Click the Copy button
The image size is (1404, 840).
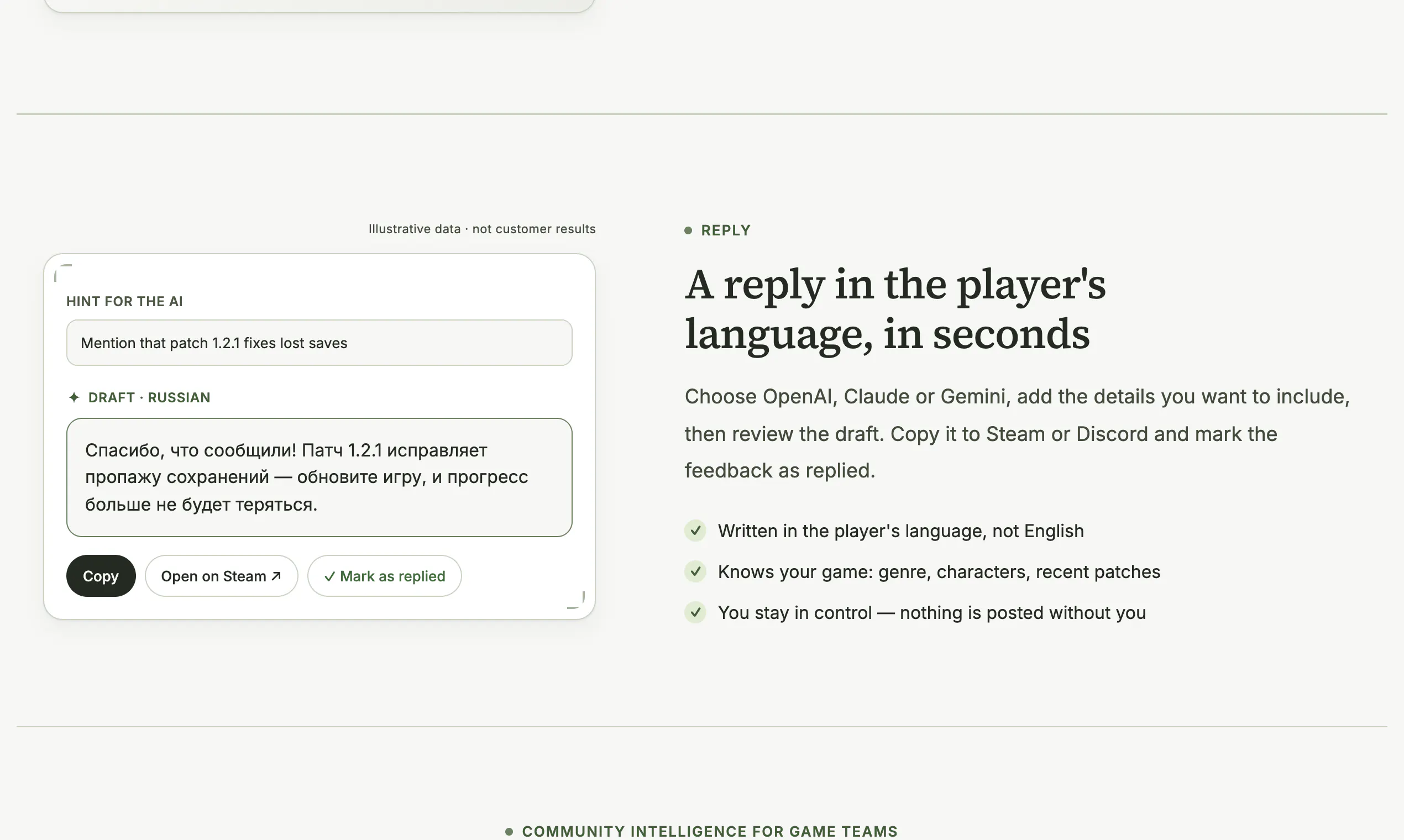(x=101, y=576)
